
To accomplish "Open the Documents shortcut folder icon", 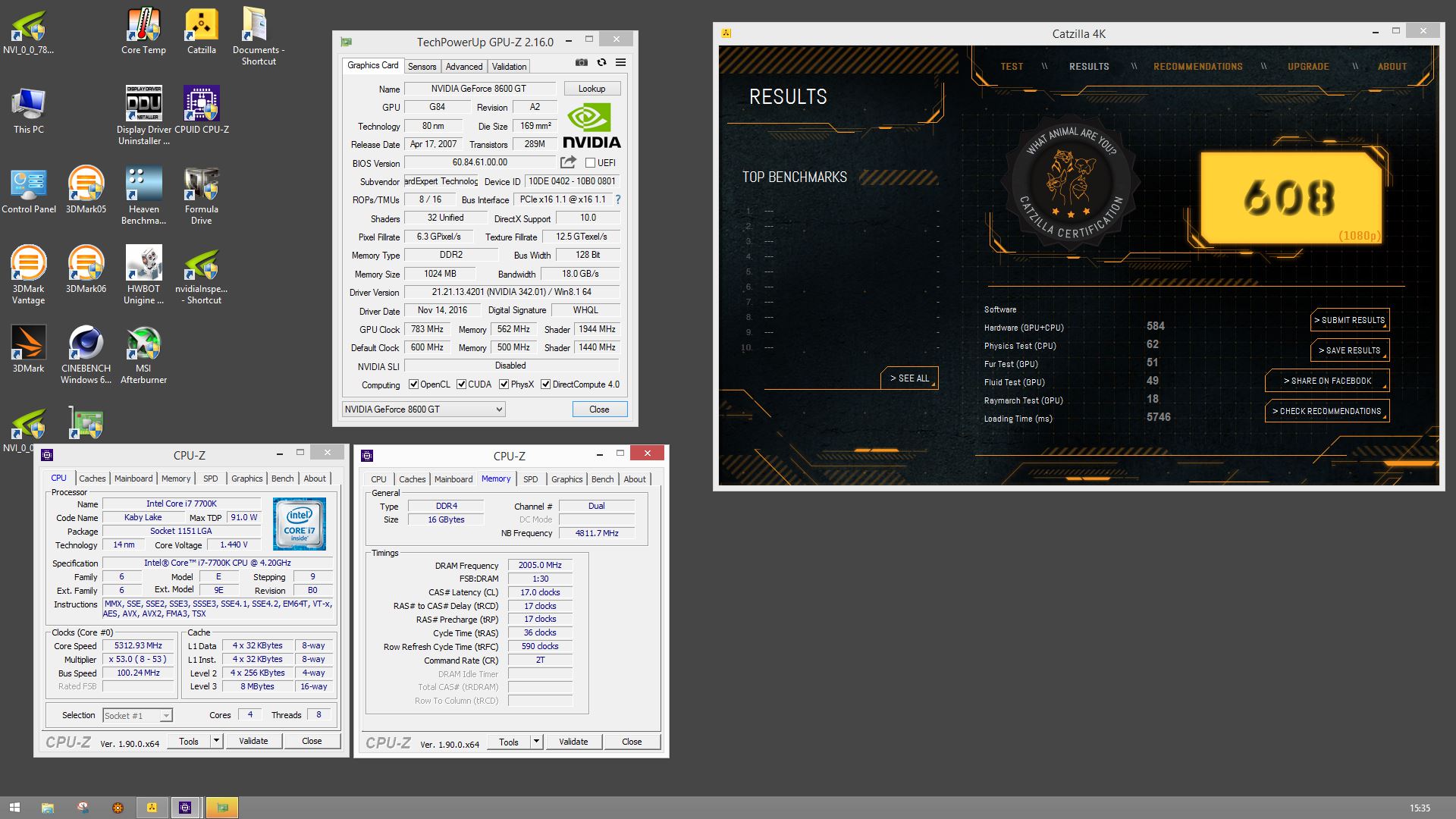I will tap(259, 36).
